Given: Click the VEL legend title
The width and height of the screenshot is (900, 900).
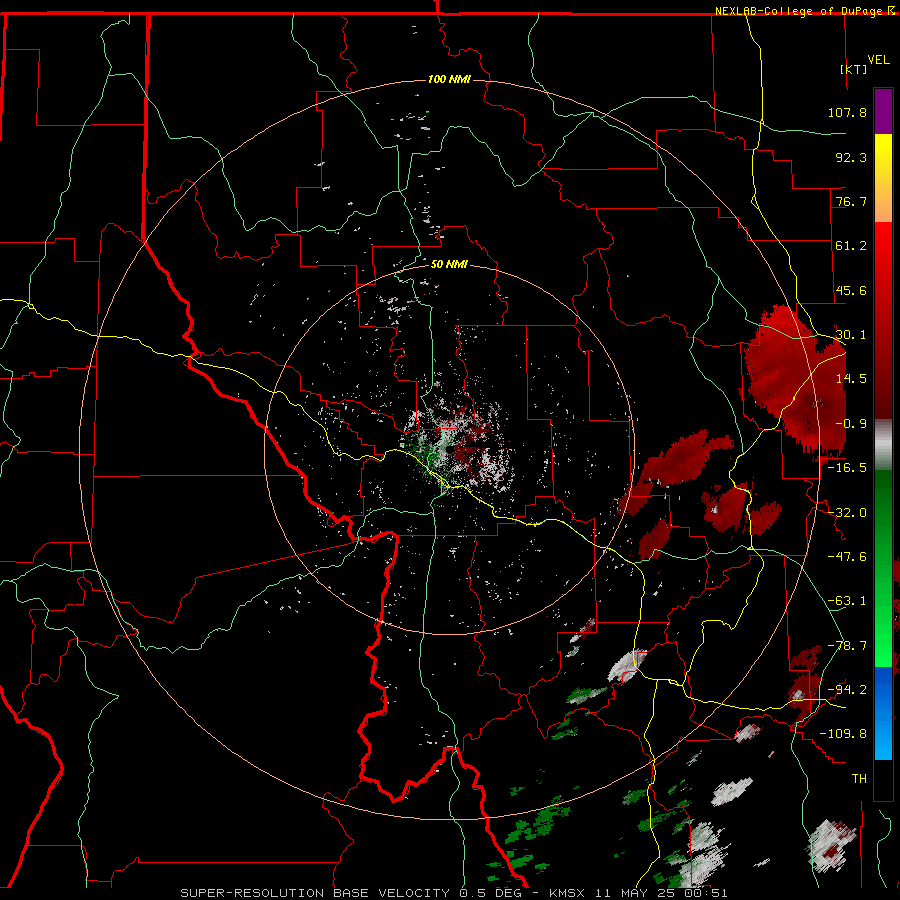Looking at the screenshot, I should pyautogui.click(x=878, y=60).
